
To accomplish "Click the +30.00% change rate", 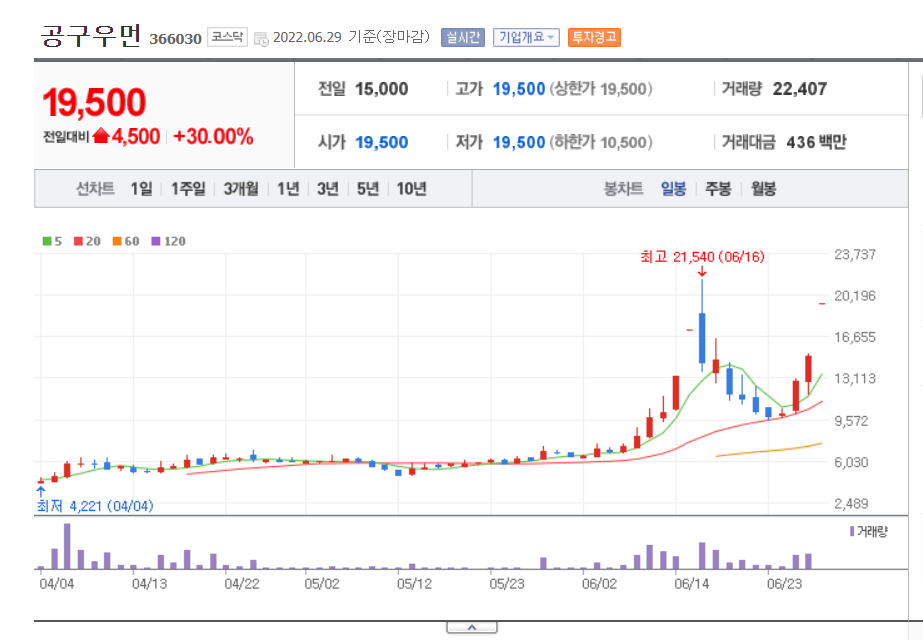I will (x=213, y=137).
